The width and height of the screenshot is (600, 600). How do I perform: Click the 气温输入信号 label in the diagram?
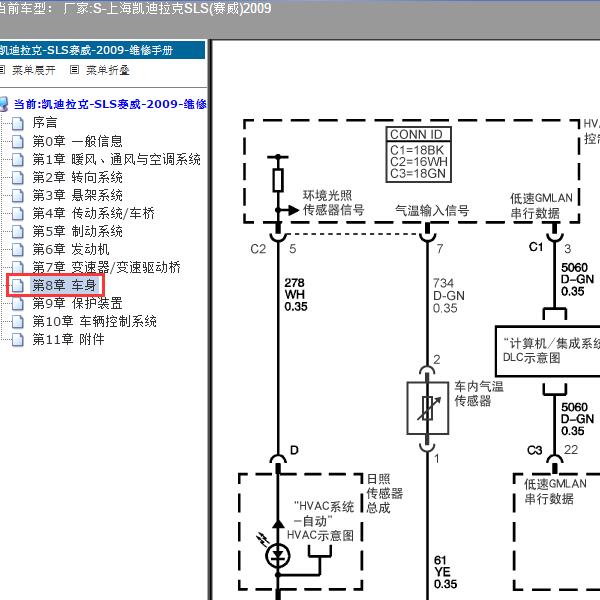coord(432,210)
